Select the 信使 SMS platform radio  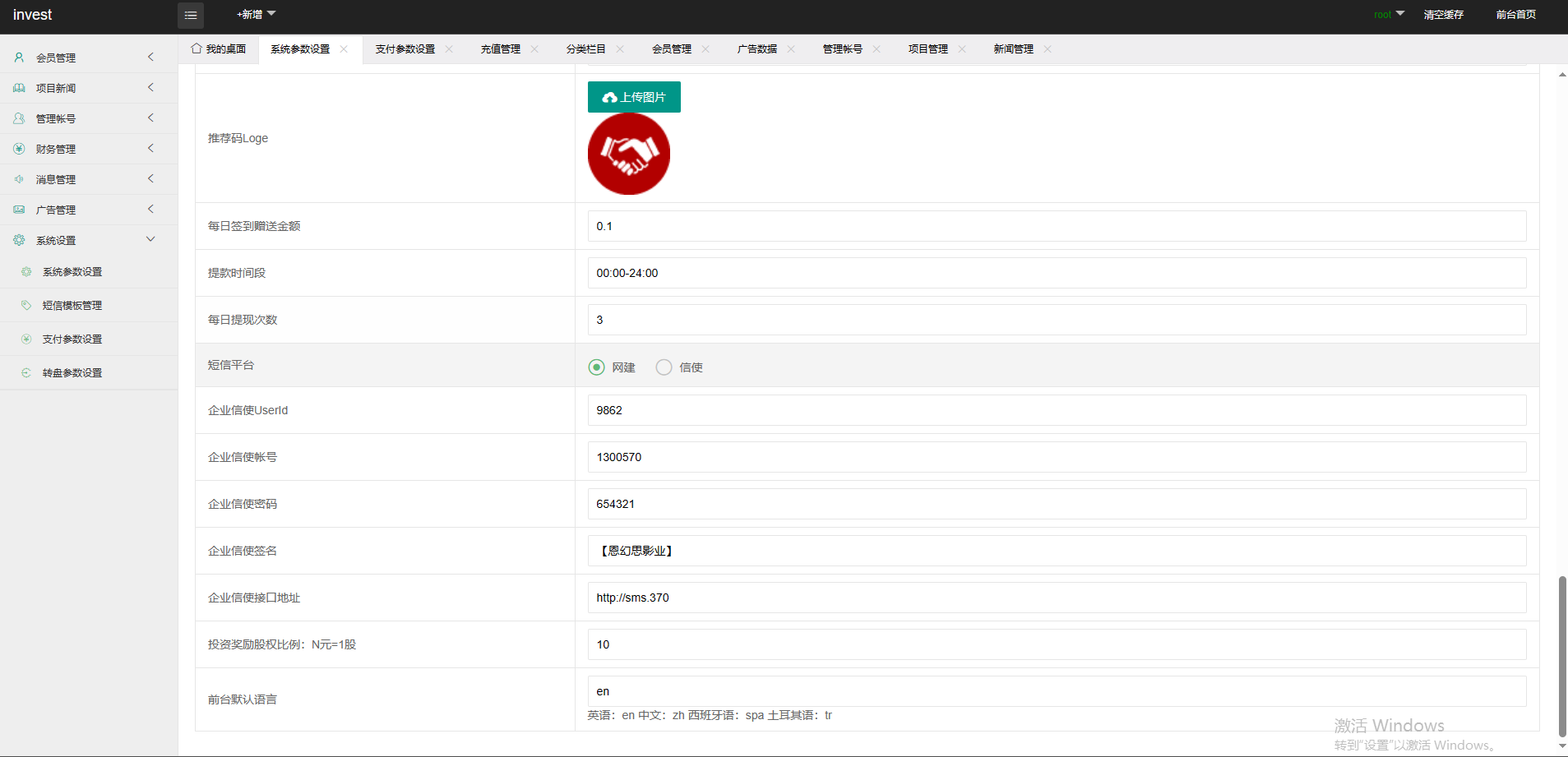pos(664,367)
